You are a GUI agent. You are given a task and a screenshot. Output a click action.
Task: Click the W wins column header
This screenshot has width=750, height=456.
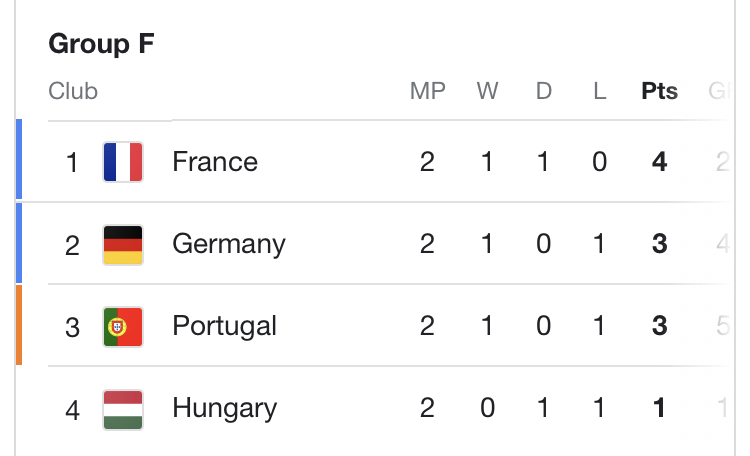487,91
